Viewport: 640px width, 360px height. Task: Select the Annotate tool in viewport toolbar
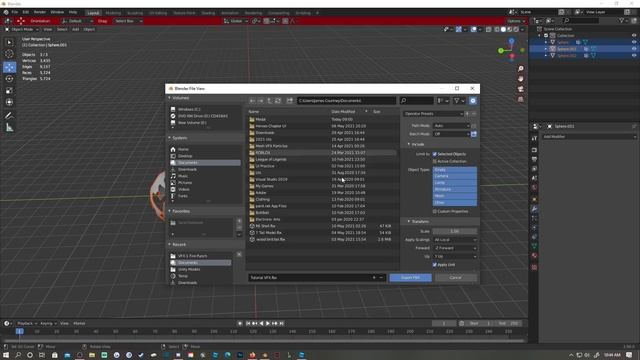[x=9, y=116]
